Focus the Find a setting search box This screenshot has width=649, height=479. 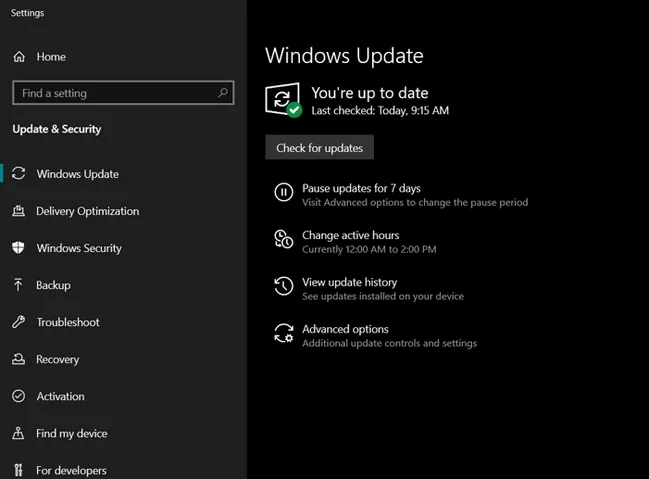click(x=123, y=93)
